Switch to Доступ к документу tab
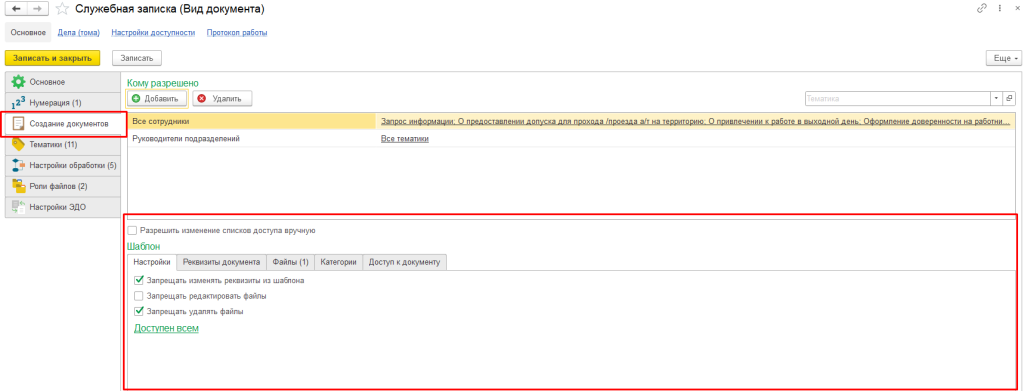Screen dimensions: 1024x391 (x=405, y=262)
